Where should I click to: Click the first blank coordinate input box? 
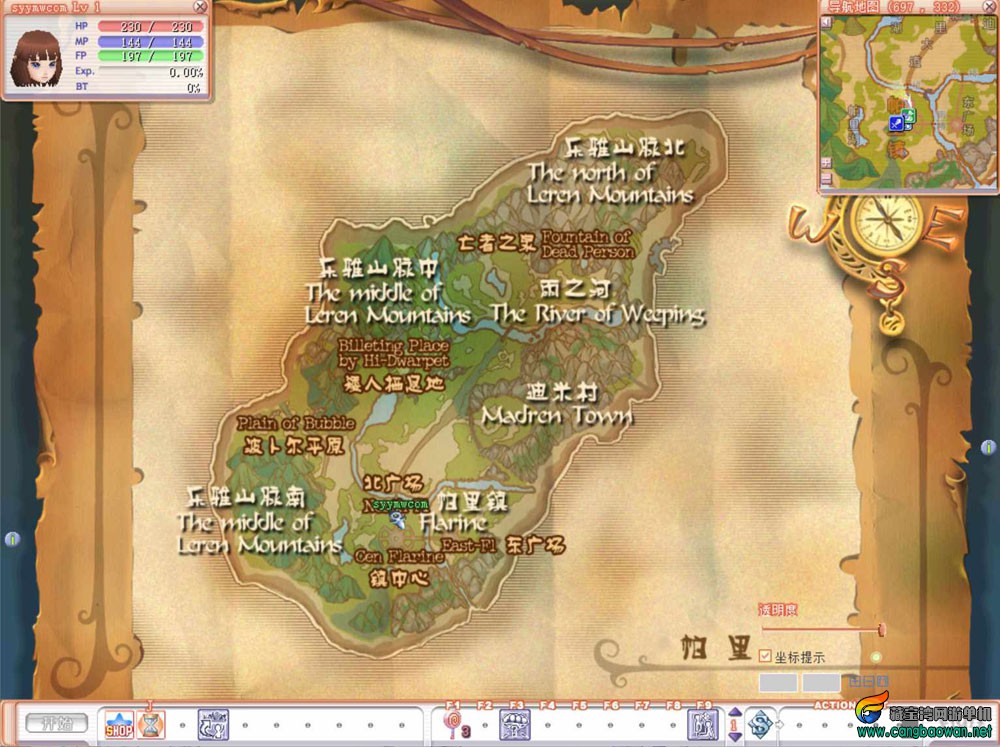[x=777, y=683]
